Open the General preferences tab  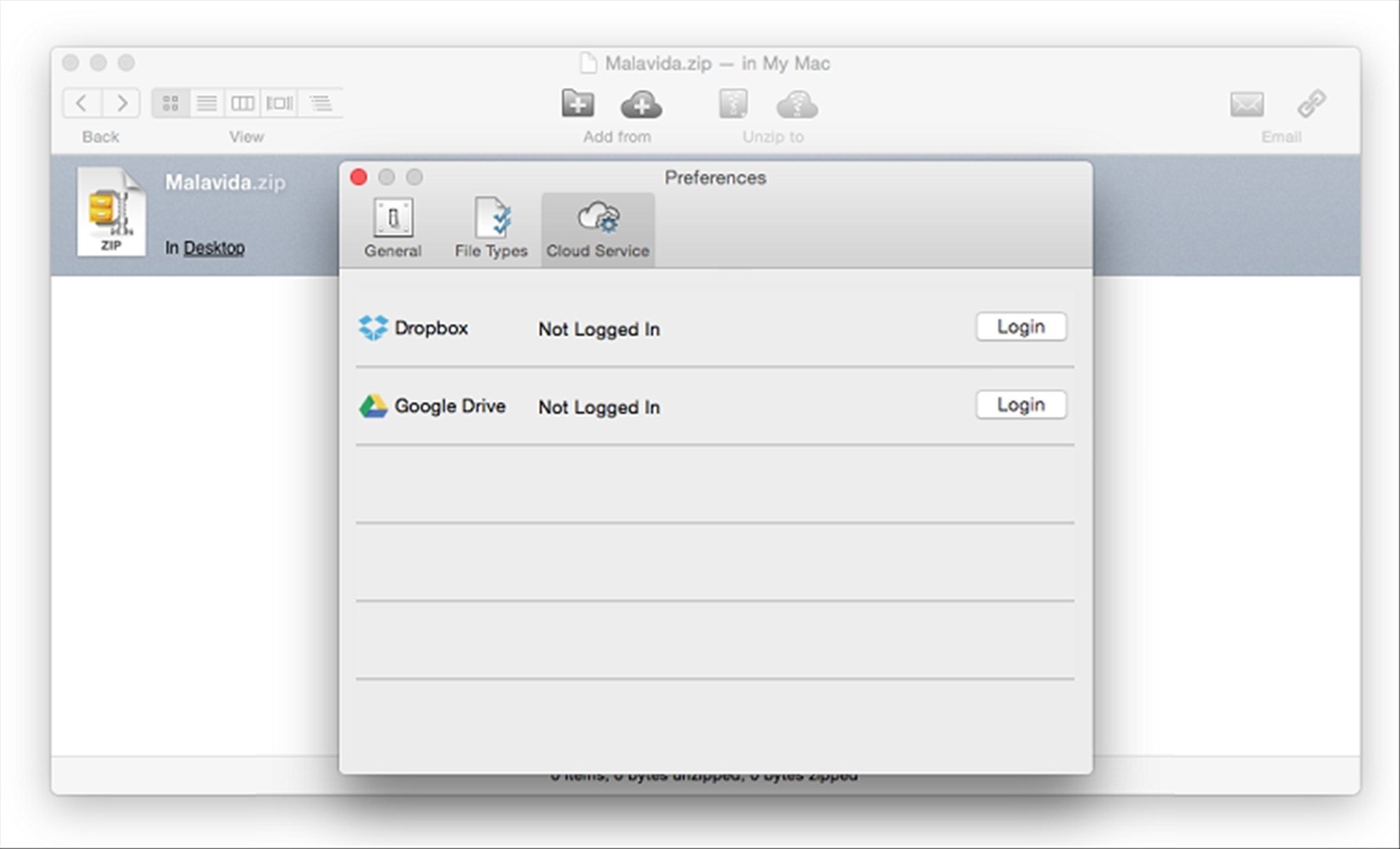pos(393,228)
